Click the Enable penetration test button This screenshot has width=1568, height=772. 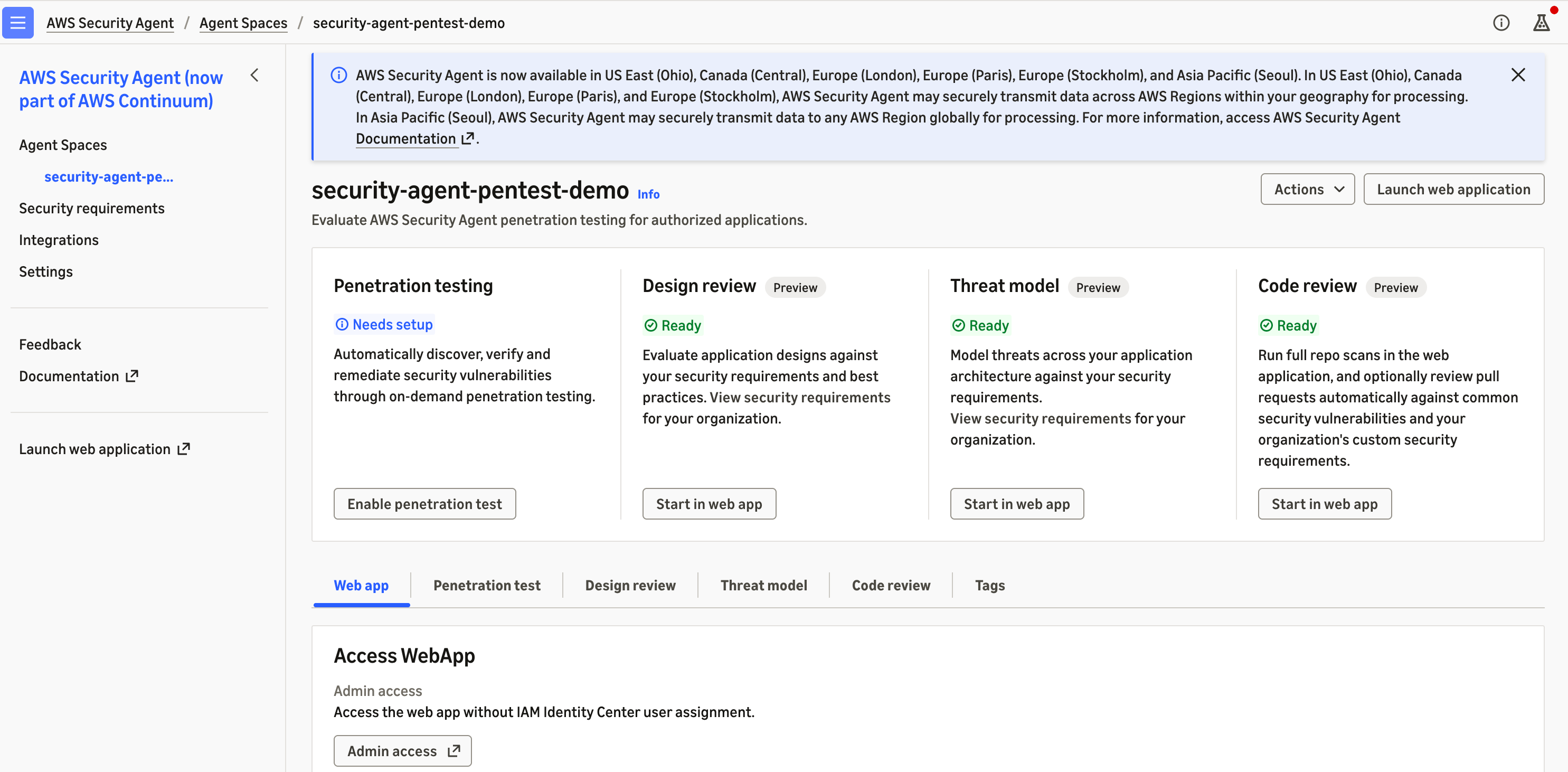pyautogui.click(x=425, y=504)
